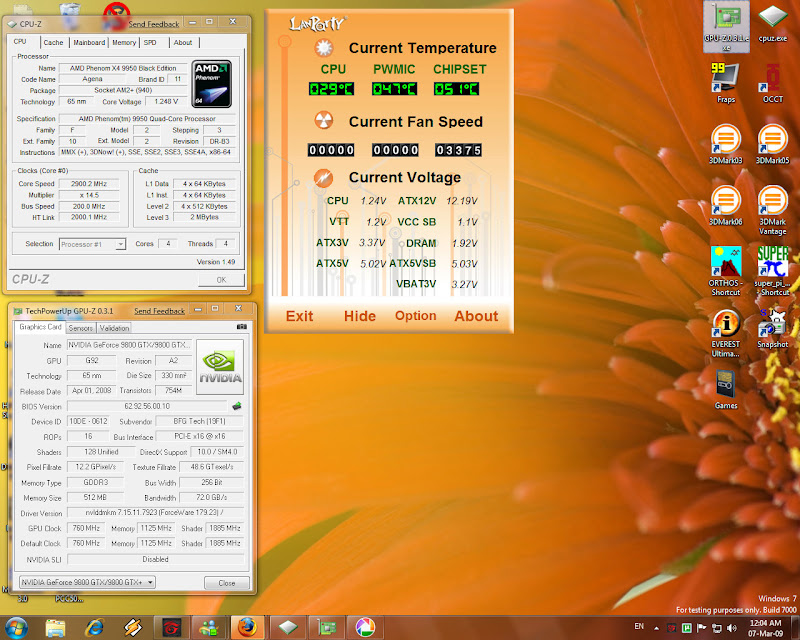Screen dimensions: 800x640
Task: Open the 3DMark05 desktop shortcut
Action: pyautogui.click(x=772, y=144)
